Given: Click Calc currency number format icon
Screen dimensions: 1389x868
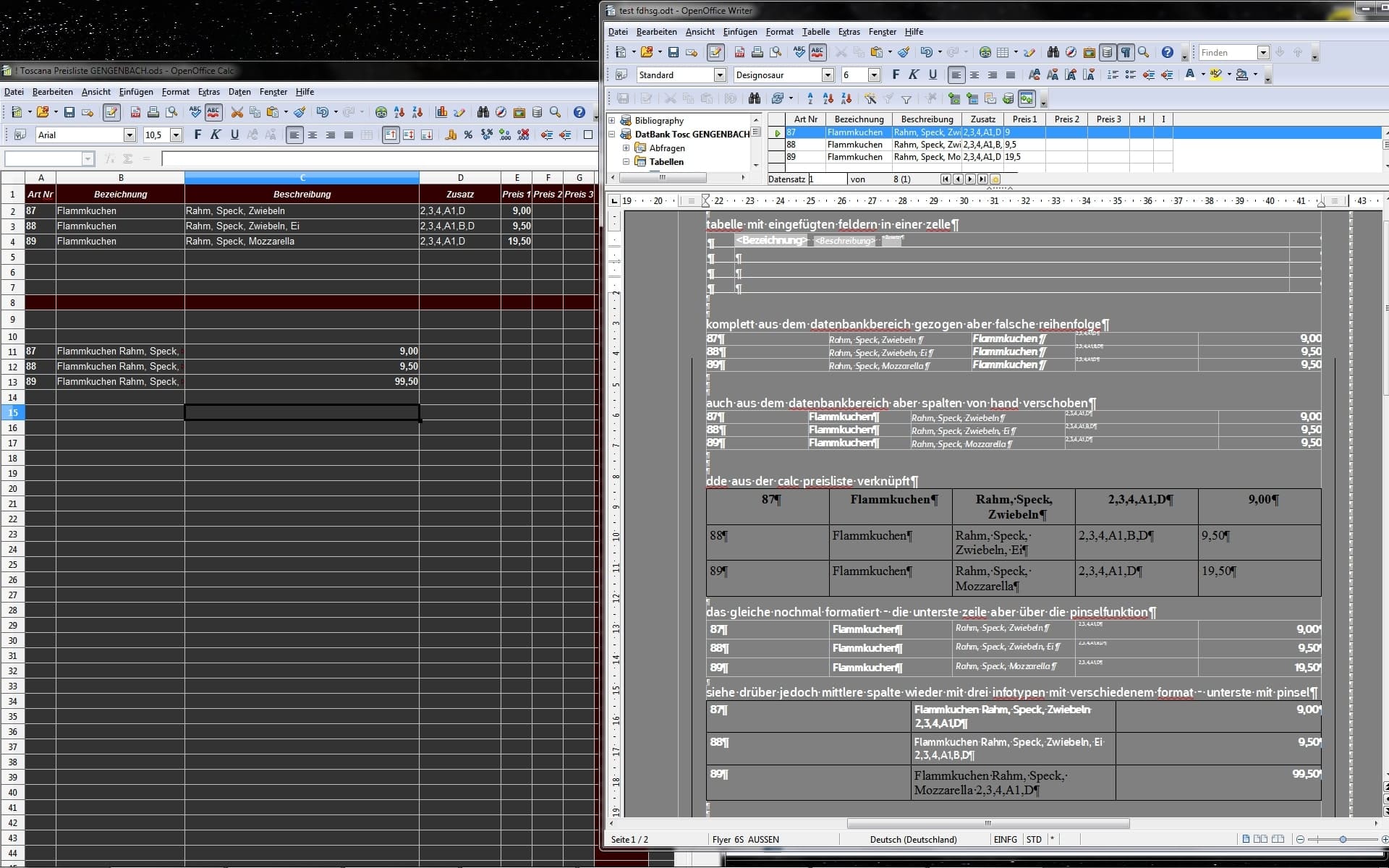Looking at the screenshot, I should click(451, 135).
